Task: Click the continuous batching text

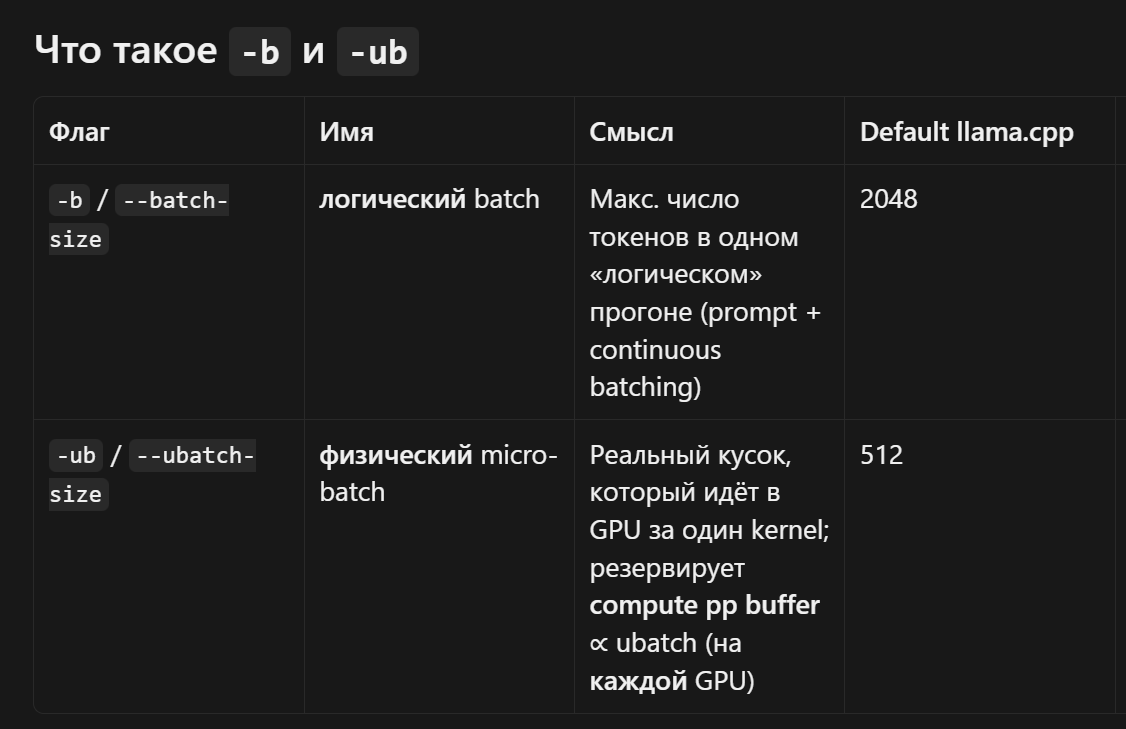Action: tap(655, 368)
